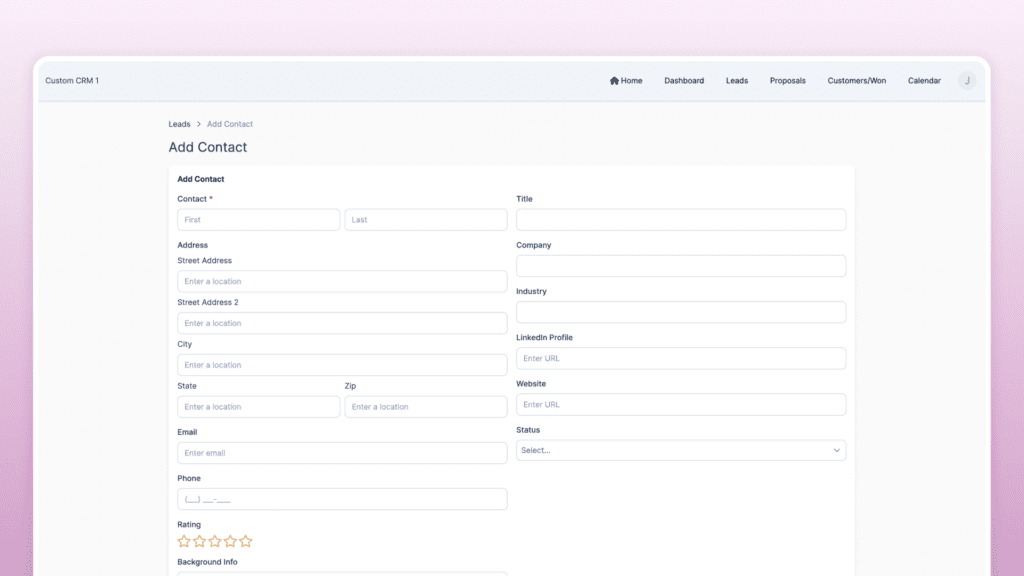The width and height of the screenshot is (1024, 576).
Task: Select the second rating star
Action: [x=200, y=541]
